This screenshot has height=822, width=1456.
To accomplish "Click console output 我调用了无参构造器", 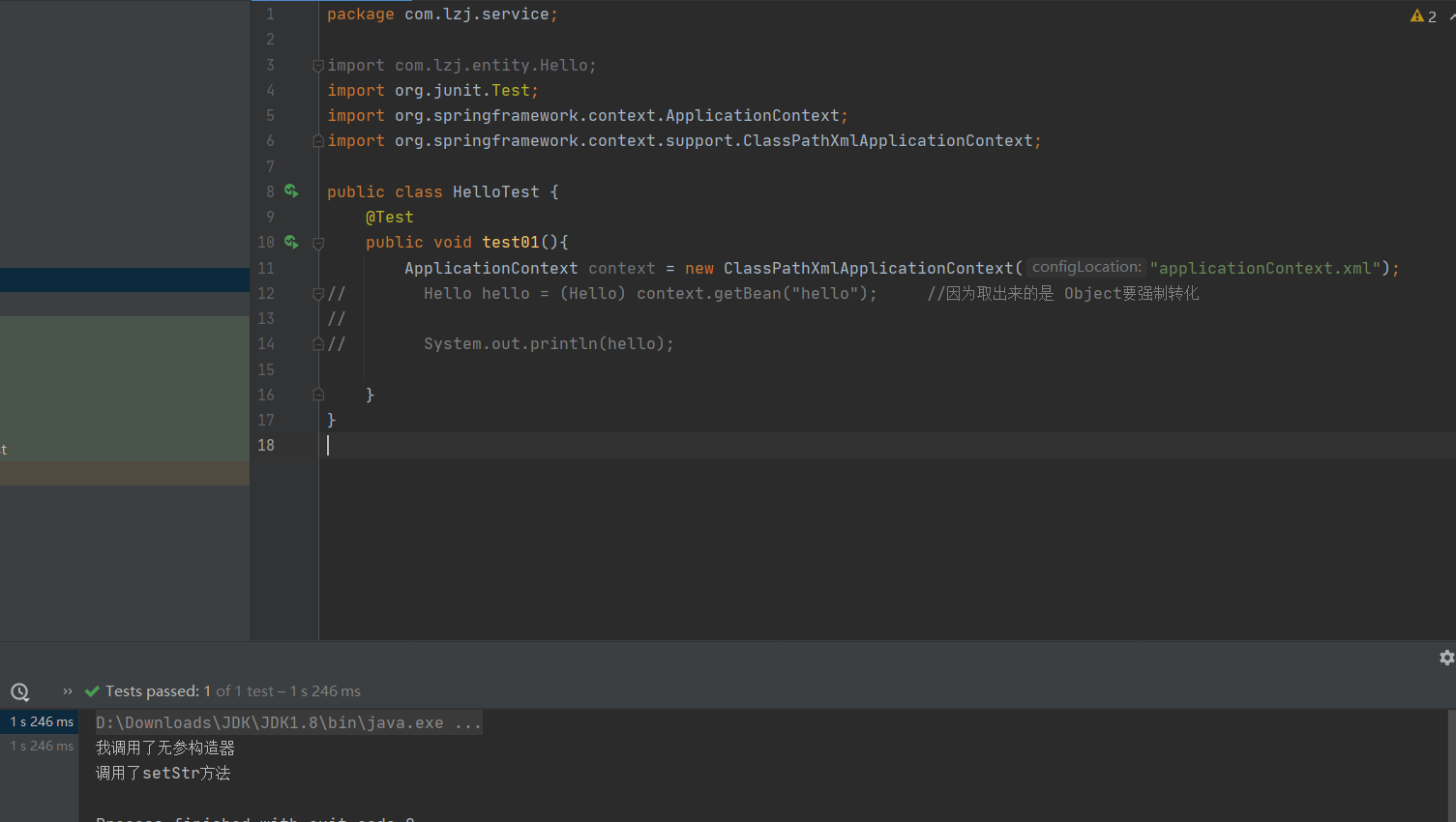I will click(x=165, y=748).
